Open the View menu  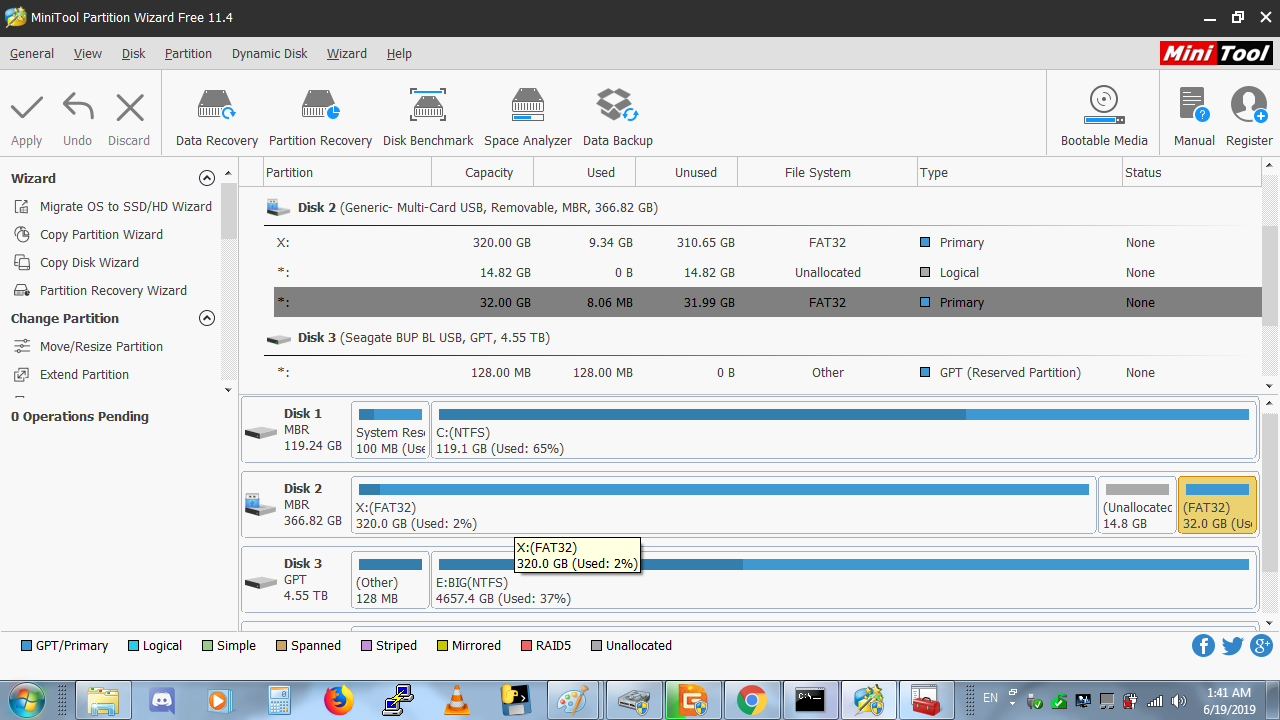click(x=88, y=54)
